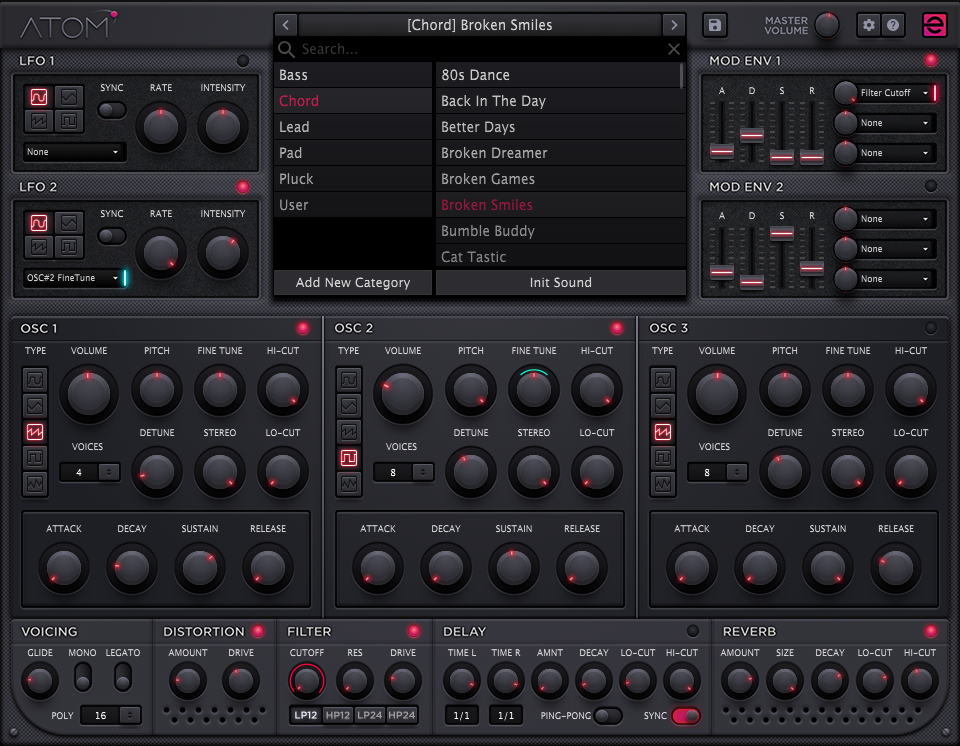This screenshot has width=960, height=746.
Task: Select the square waveform for OSC 1
Action: 36,458
